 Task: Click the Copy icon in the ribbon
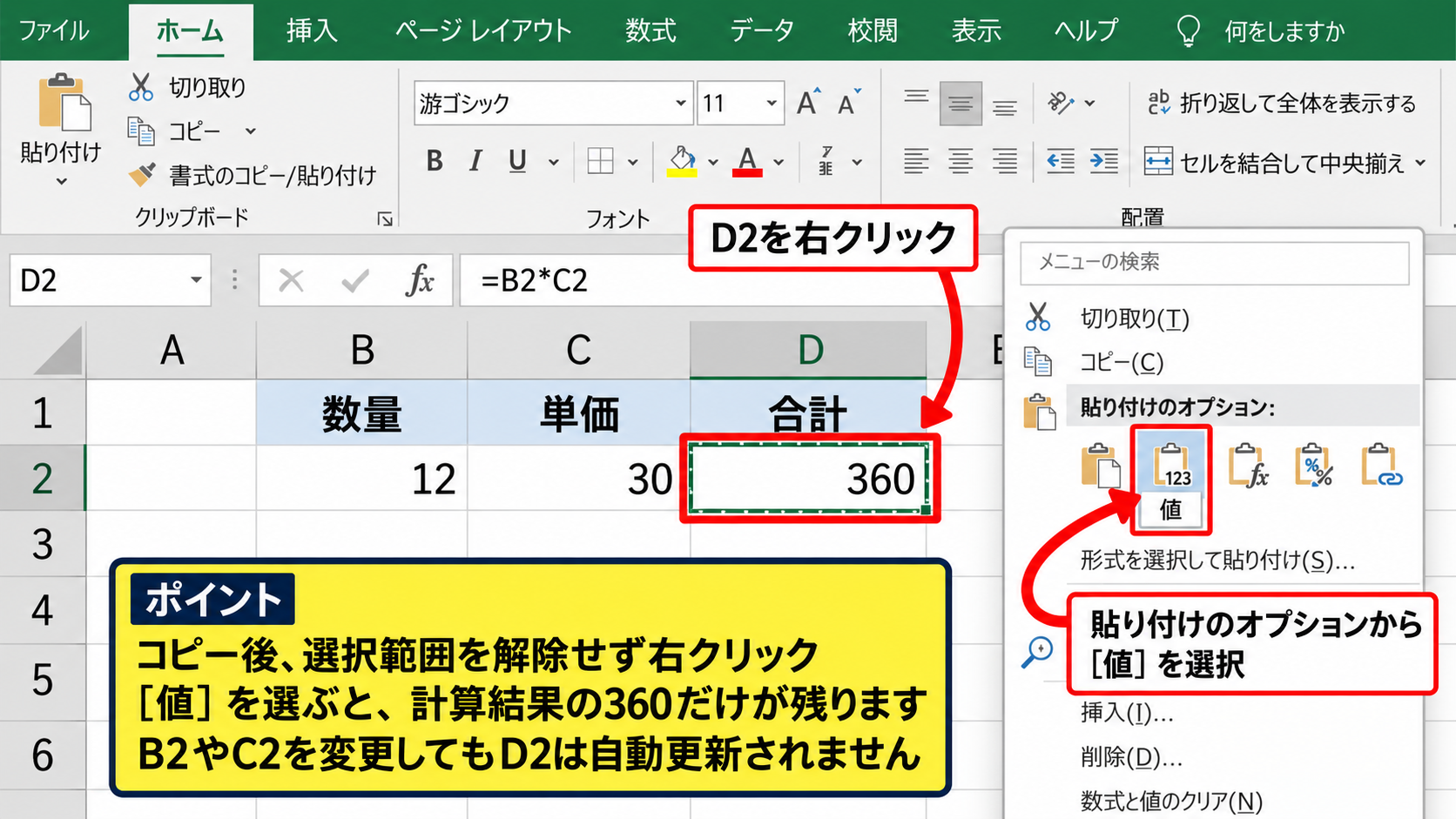[x=141, y=131]
